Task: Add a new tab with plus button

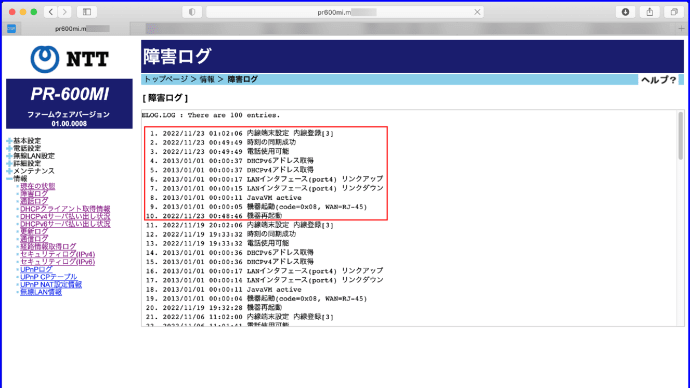Action: [681, 29]
